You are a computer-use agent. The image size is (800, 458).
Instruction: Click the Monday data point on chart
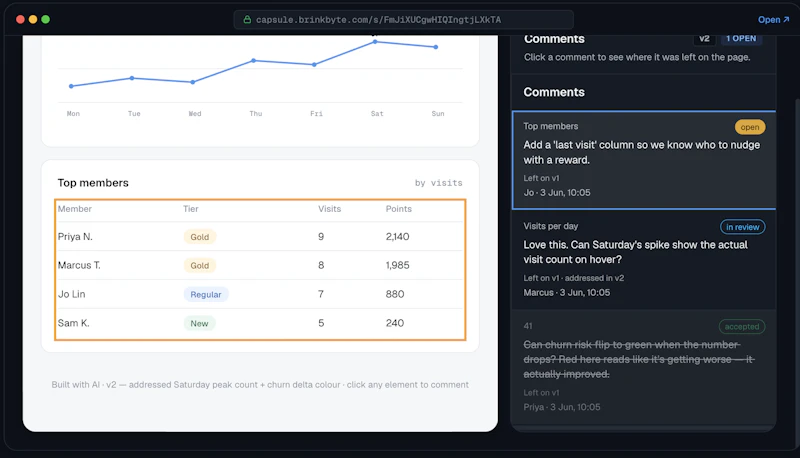pos(71,86)
